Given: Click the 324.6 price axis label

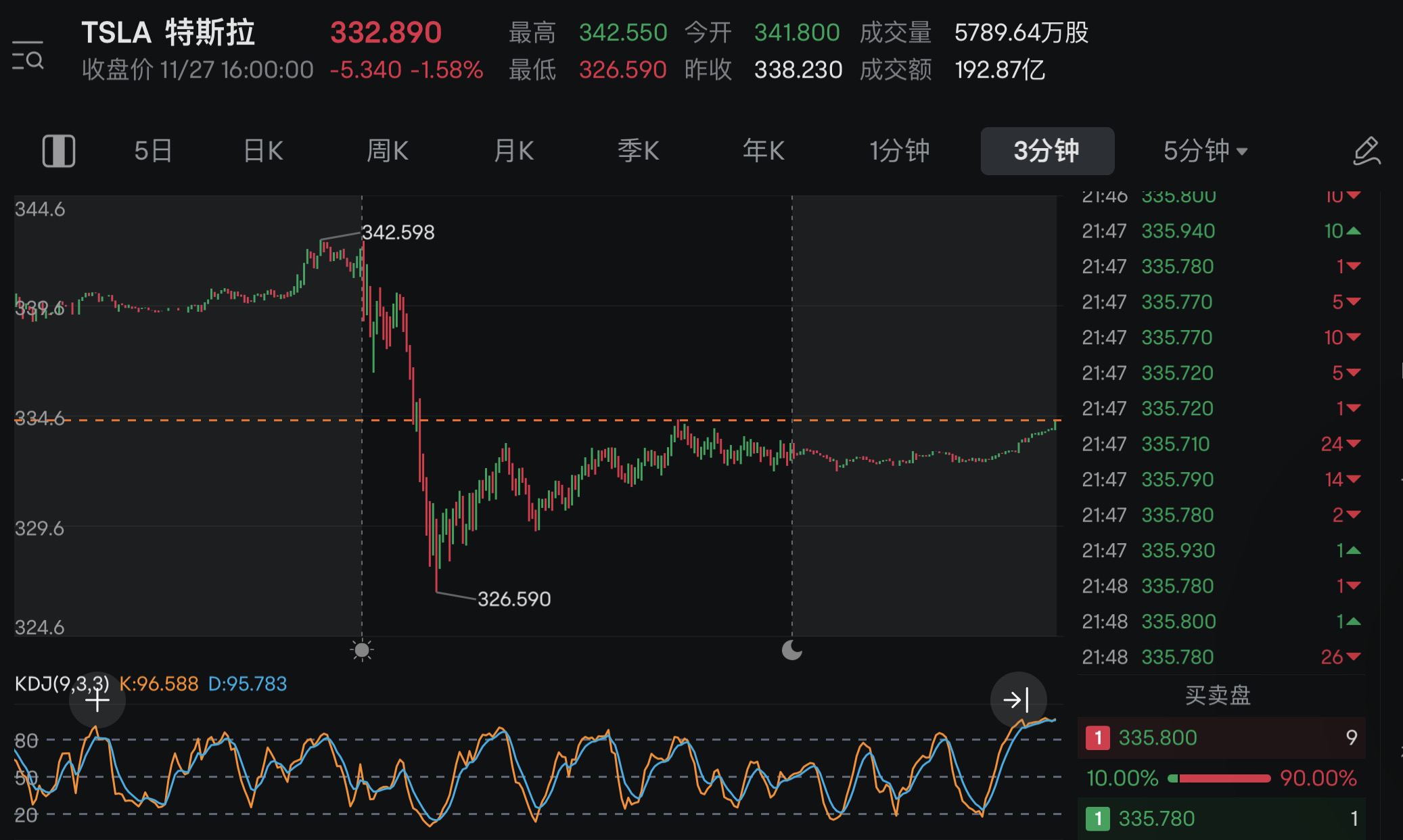Looking at the screenshot, I should click(x=40, y=628).
